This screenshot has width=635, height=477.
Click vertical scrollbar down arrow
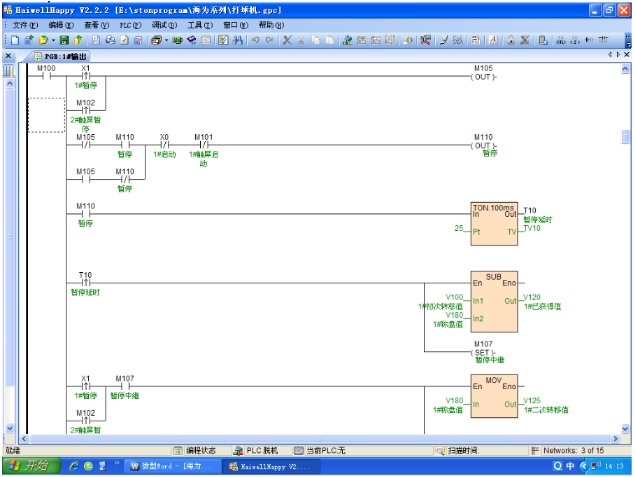[627, 428]
